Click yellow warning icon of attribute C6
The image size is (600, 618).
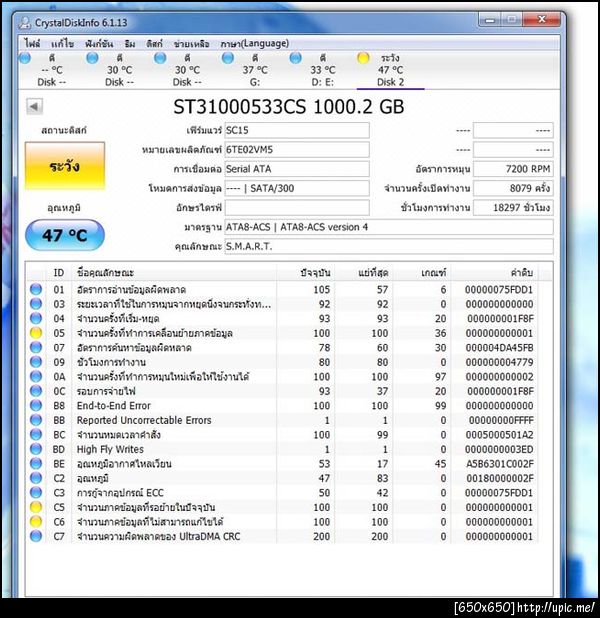click(x=36, y=522)
